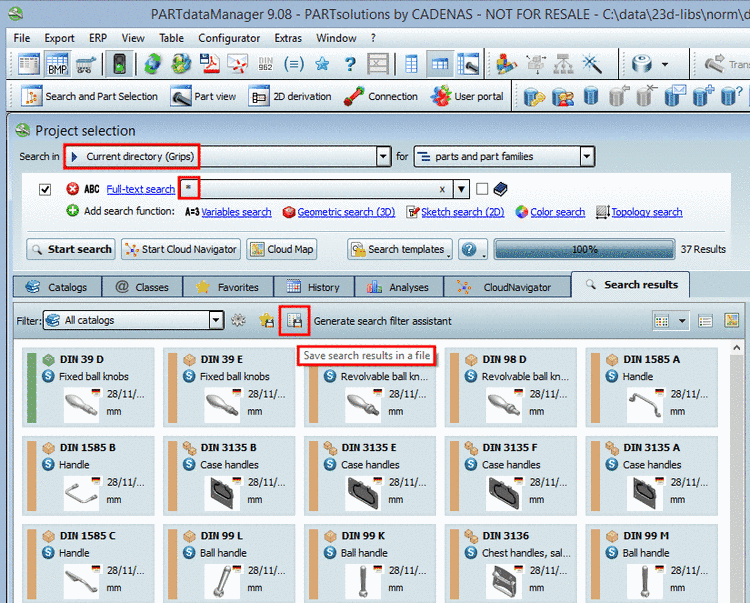
Task: Open the 'parts and part families' dropdown
Action: (587, 156)
